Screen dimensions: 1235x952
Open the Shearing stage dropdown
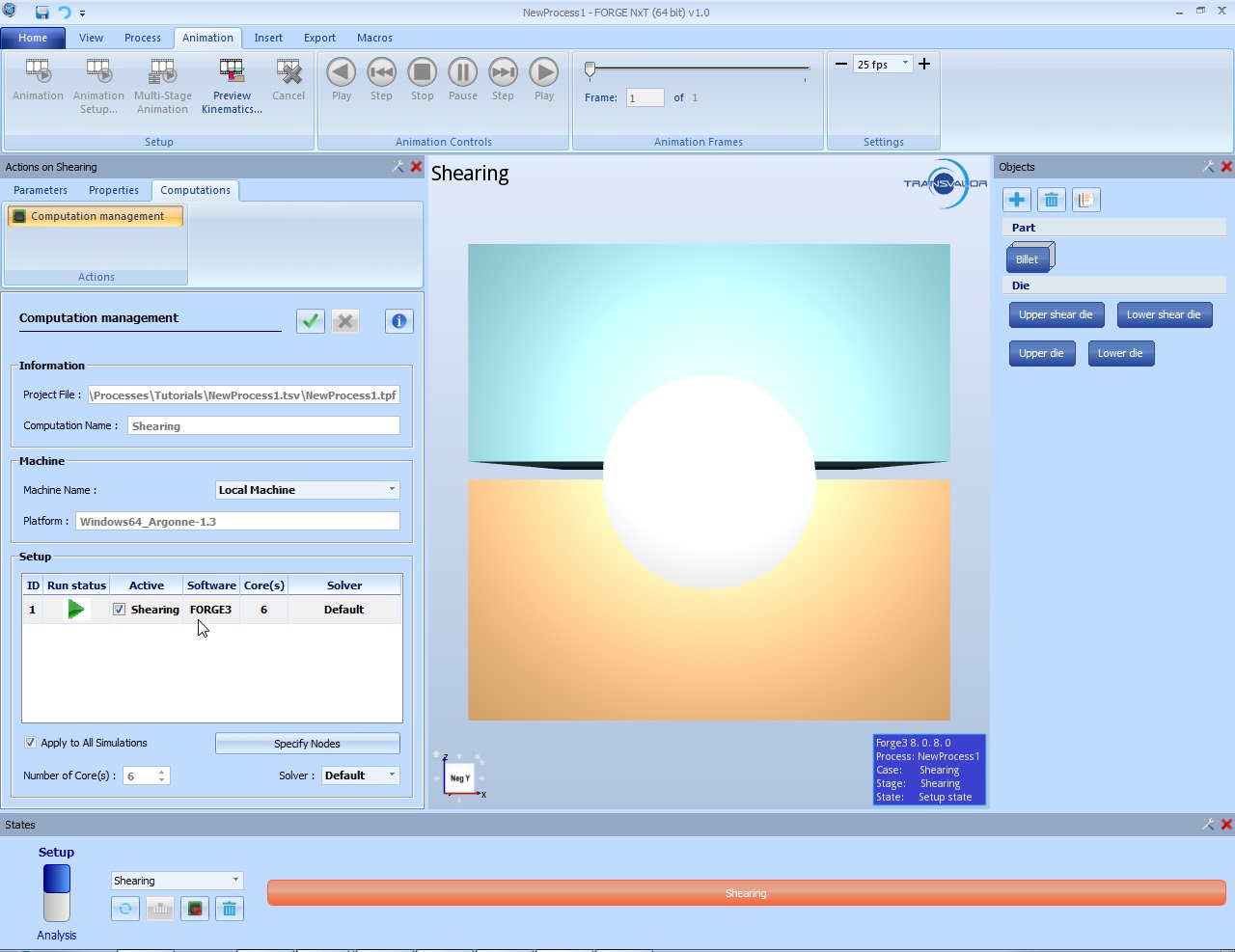tap(235, 880)
